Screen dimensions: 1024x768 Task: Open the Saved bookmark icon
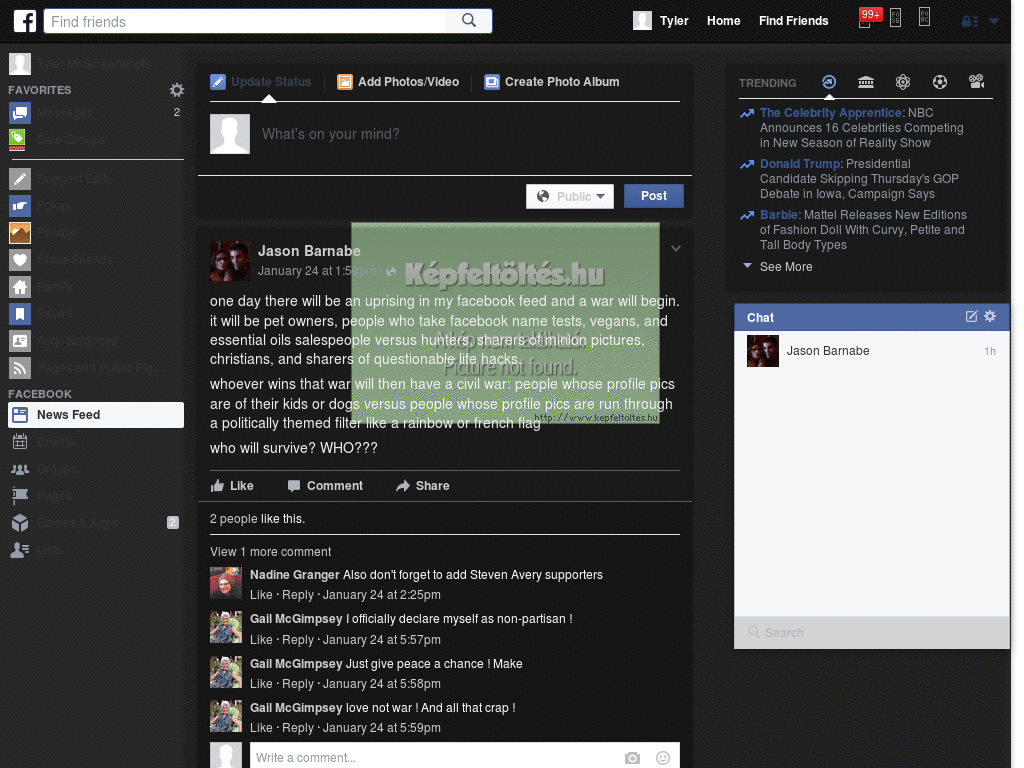(20, 313)
